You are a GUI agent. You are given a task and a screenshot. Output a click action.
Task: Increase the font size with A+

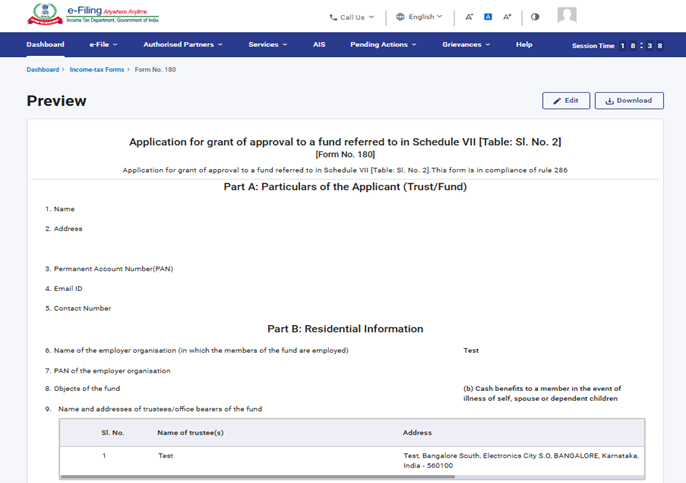point(507,17)
